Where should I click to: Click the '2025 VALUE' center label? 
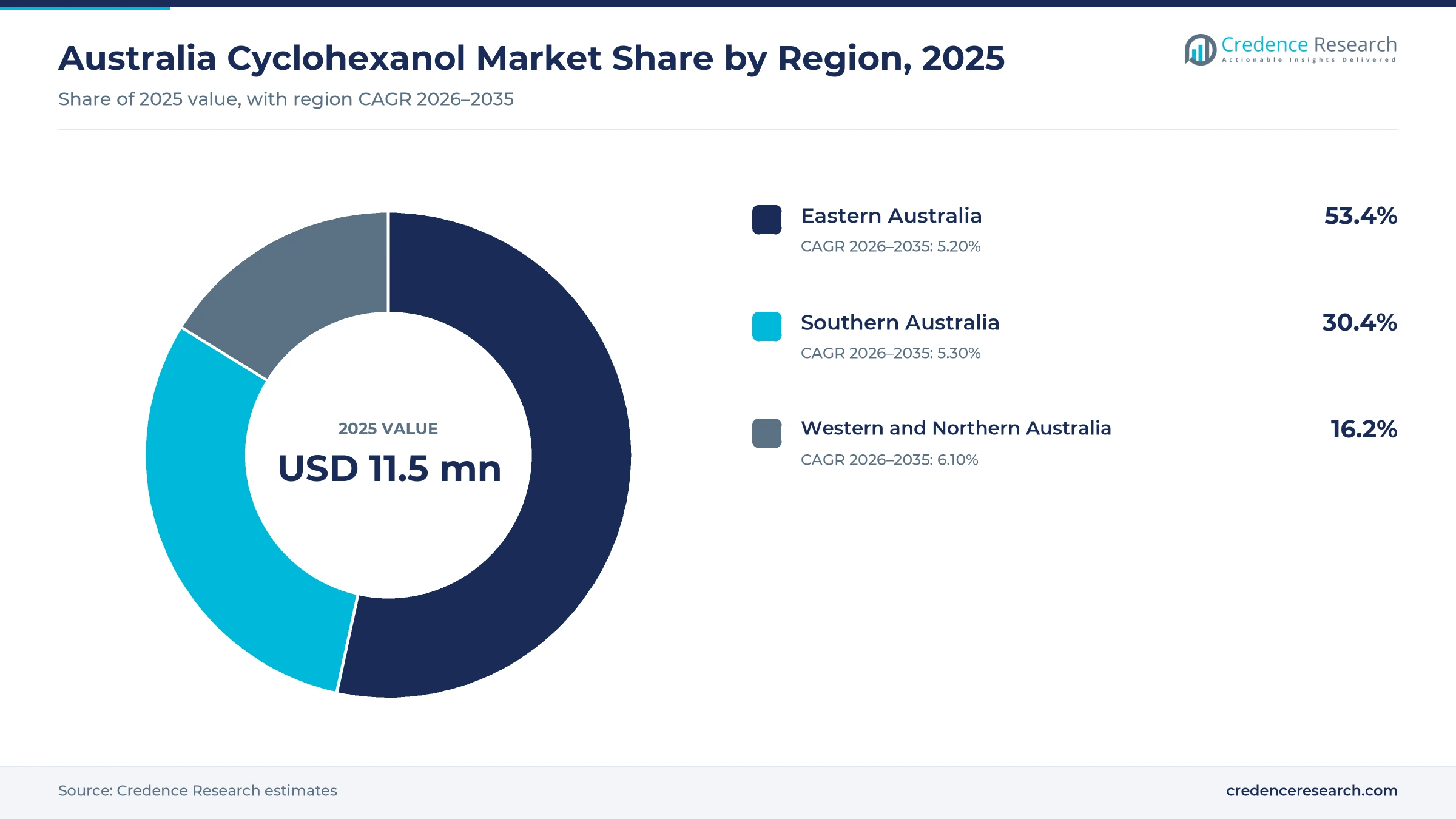pyautogui.click(x=388, y=429)
